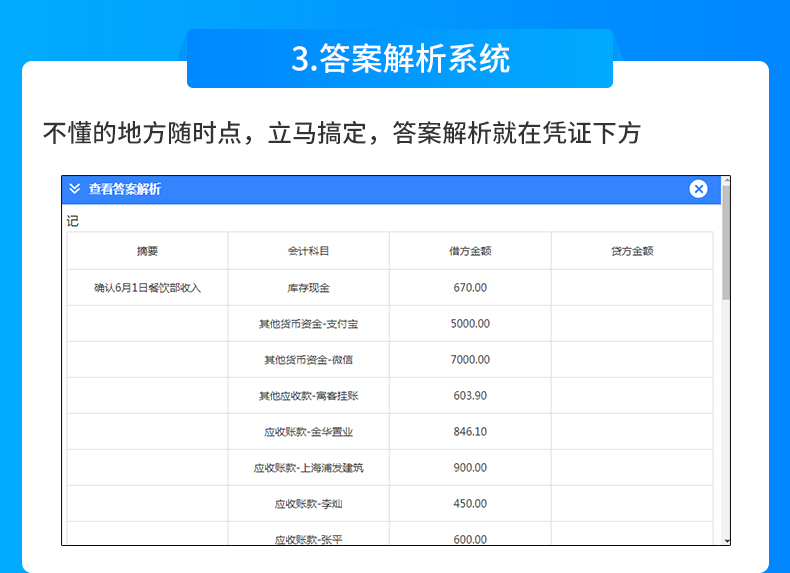Click the 查看答案解析 header title
This screenshot has height=573, width=790.
(x=125, y=189)
